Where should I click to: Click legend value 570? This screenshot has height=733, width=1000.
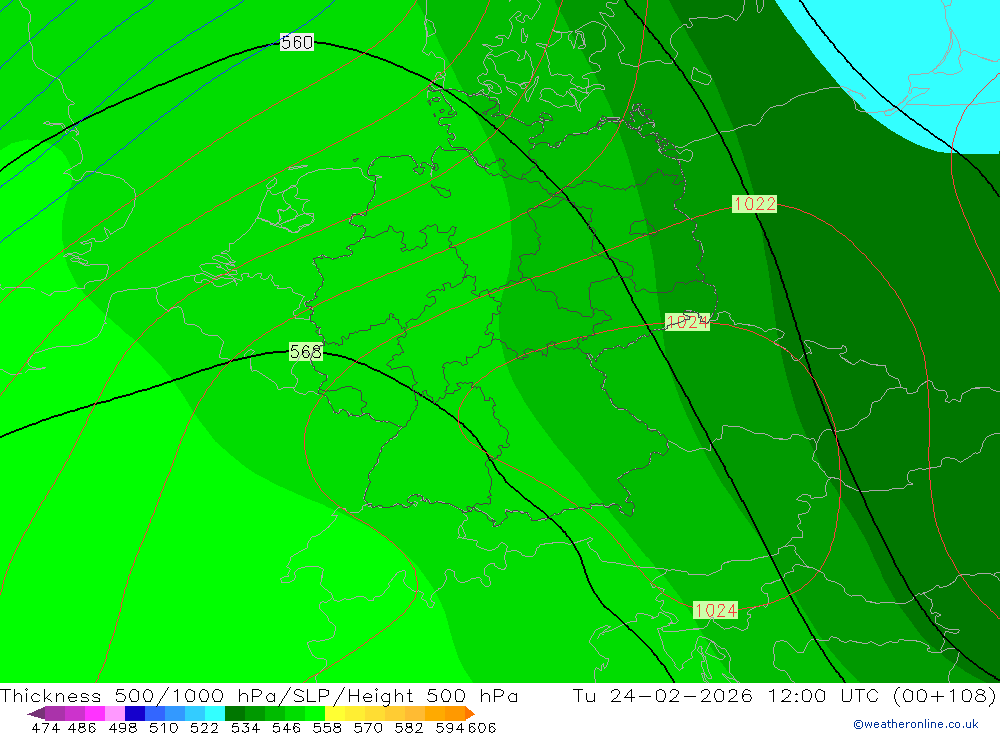tap(368, 727)
